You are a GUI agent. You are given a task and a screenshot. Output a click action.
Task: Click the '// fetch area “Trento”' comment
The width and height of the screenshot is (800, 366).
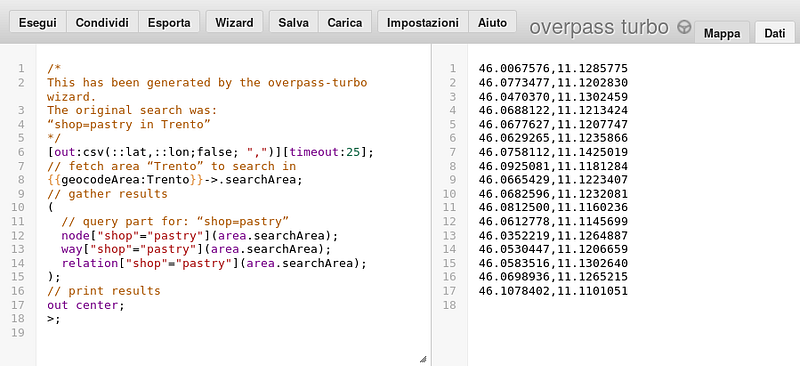[171, 166]
